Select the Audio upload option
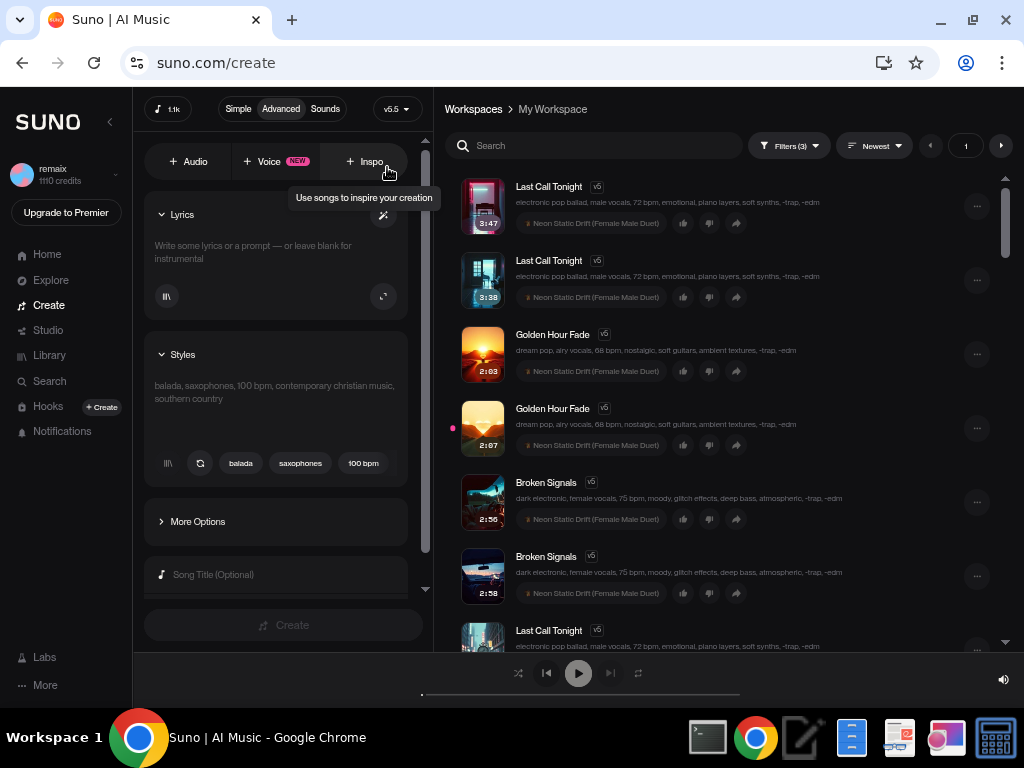The width and height of the screenshot is (1024, 768). [x=188, y=161]
